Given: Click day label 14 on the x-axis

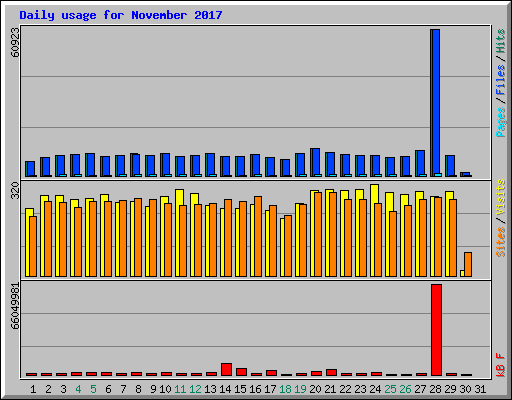Looking at the screenshot, I should pyautogui.click(x=225, y=389).
